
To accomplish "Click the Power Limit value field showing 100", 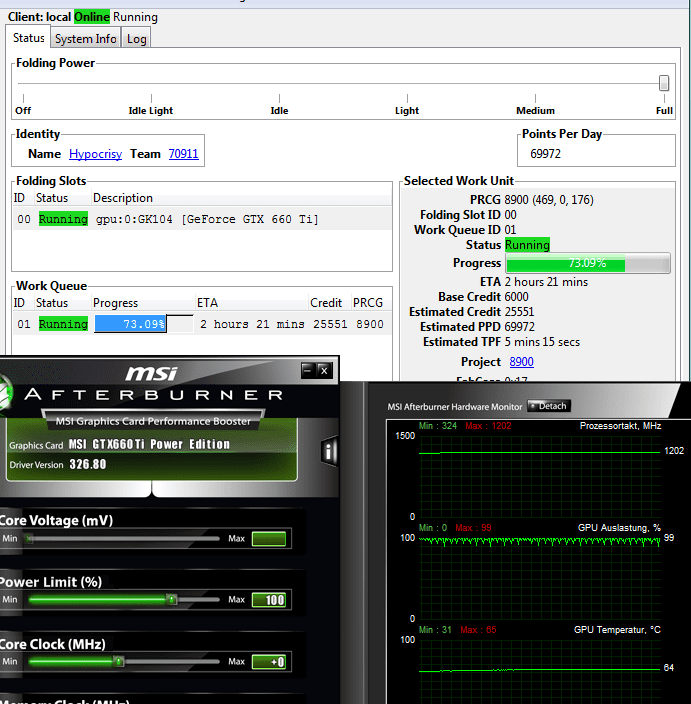I will pyautogui.click(x=268, y=600).
